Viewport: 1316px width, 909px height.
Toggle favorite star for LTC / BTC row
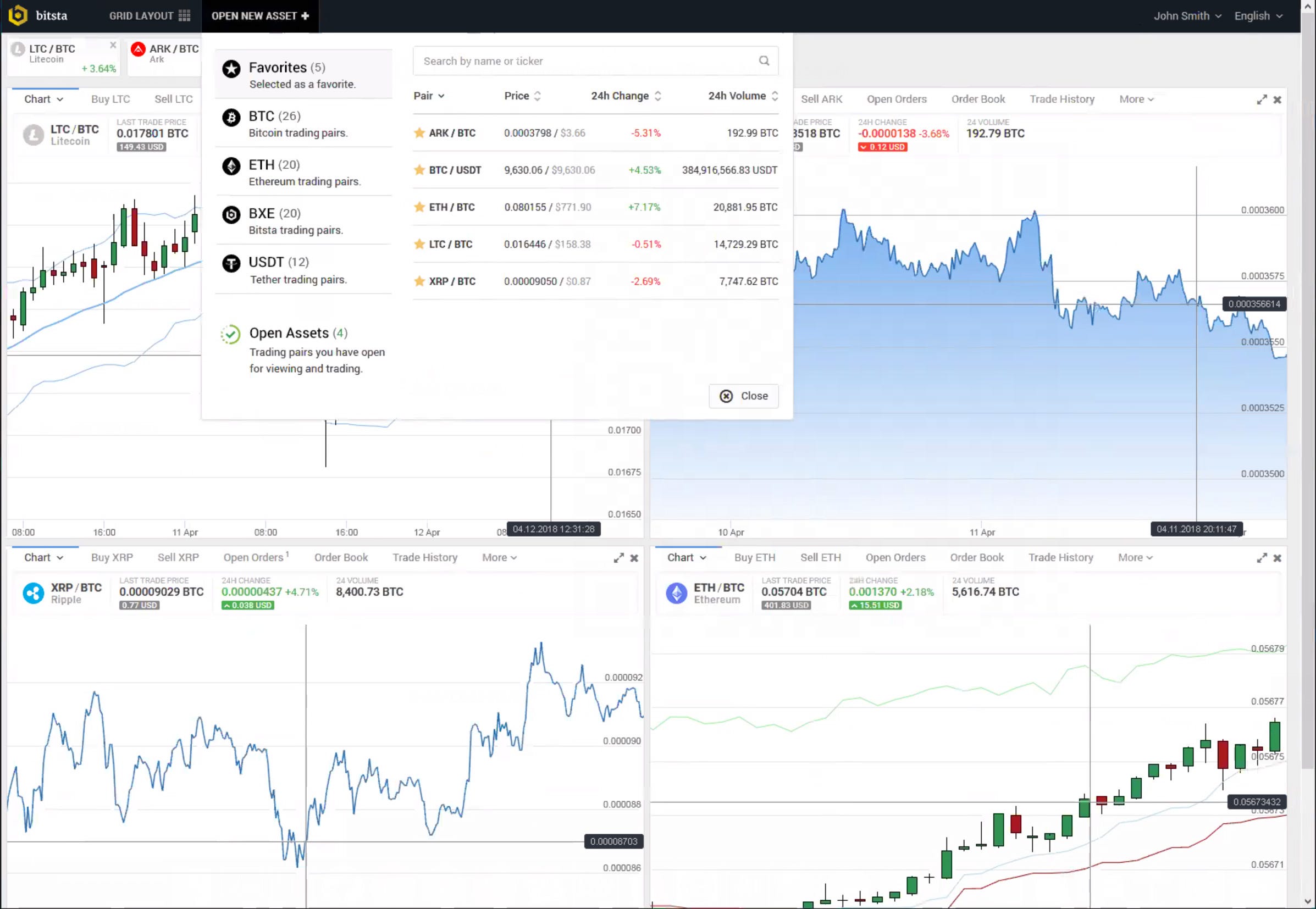pos(419,244)
